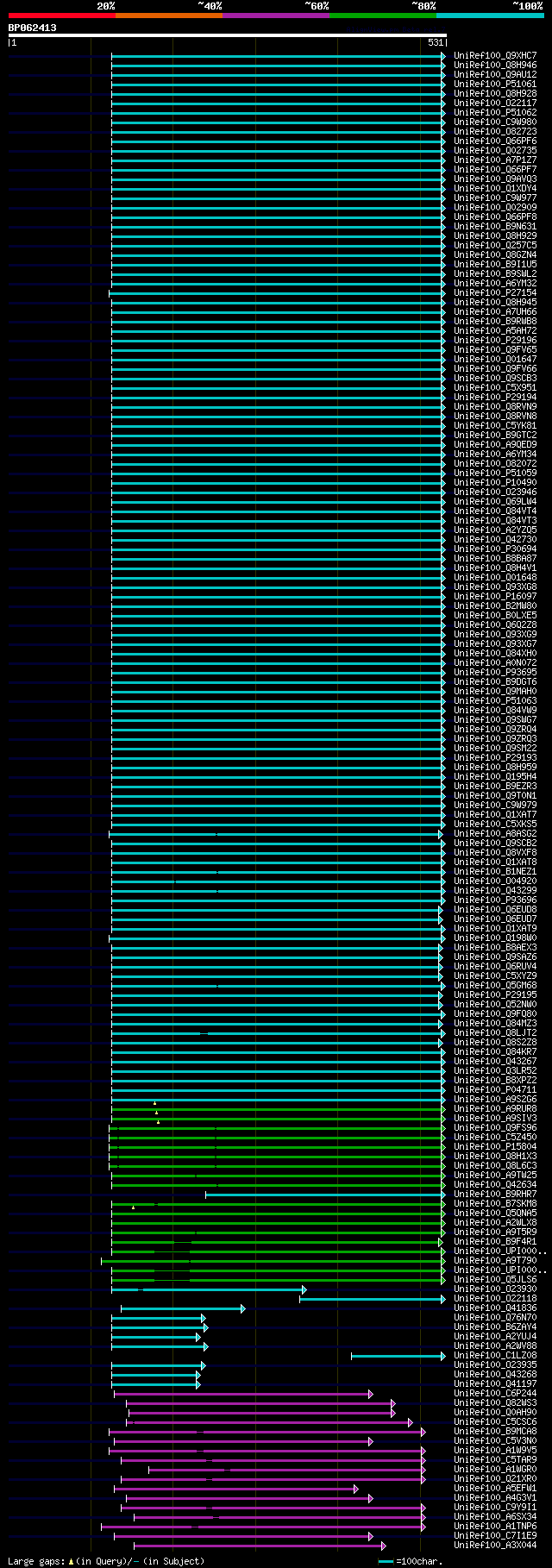Click label UniRef100_B9MCA8
The image size is (552, 1568).
point(495,1431)
